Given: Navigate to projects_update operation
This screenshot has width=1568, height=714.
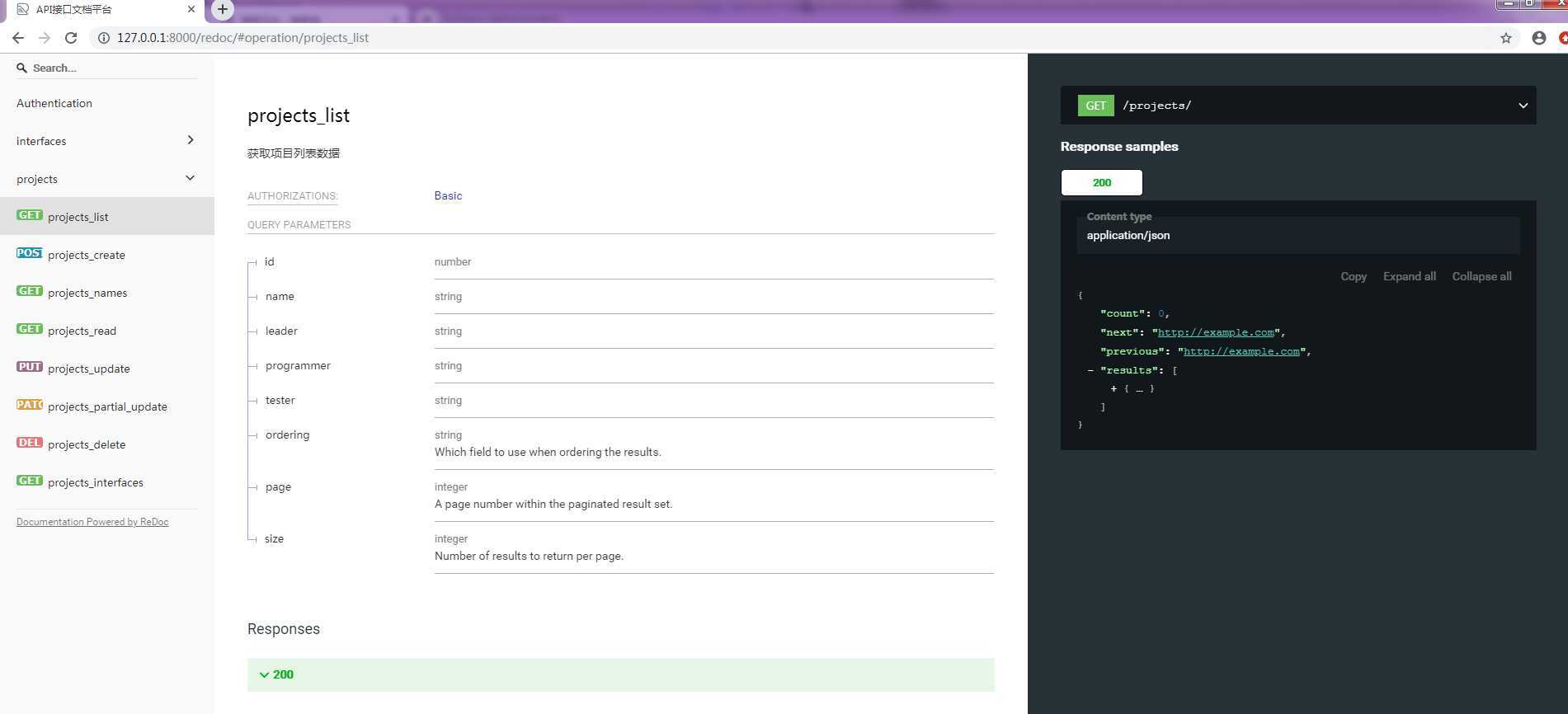Looking at the screenshot, I should 89,369.
